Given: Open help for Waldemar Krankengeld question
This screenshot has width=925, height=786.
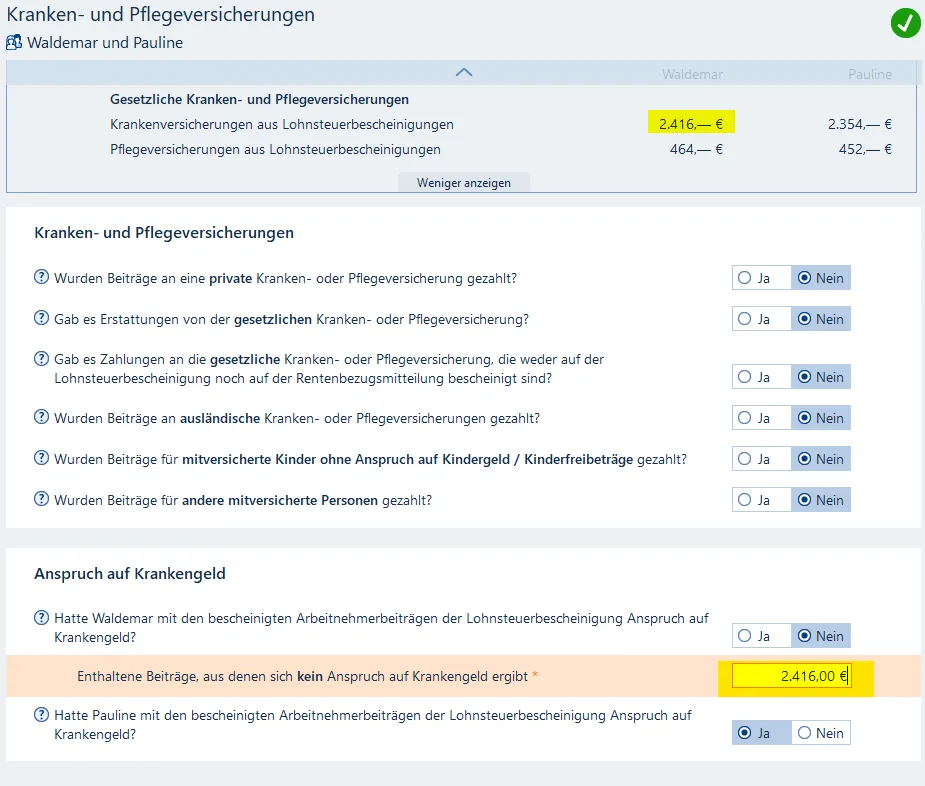Looking at the screenshot, I should 42,618.
